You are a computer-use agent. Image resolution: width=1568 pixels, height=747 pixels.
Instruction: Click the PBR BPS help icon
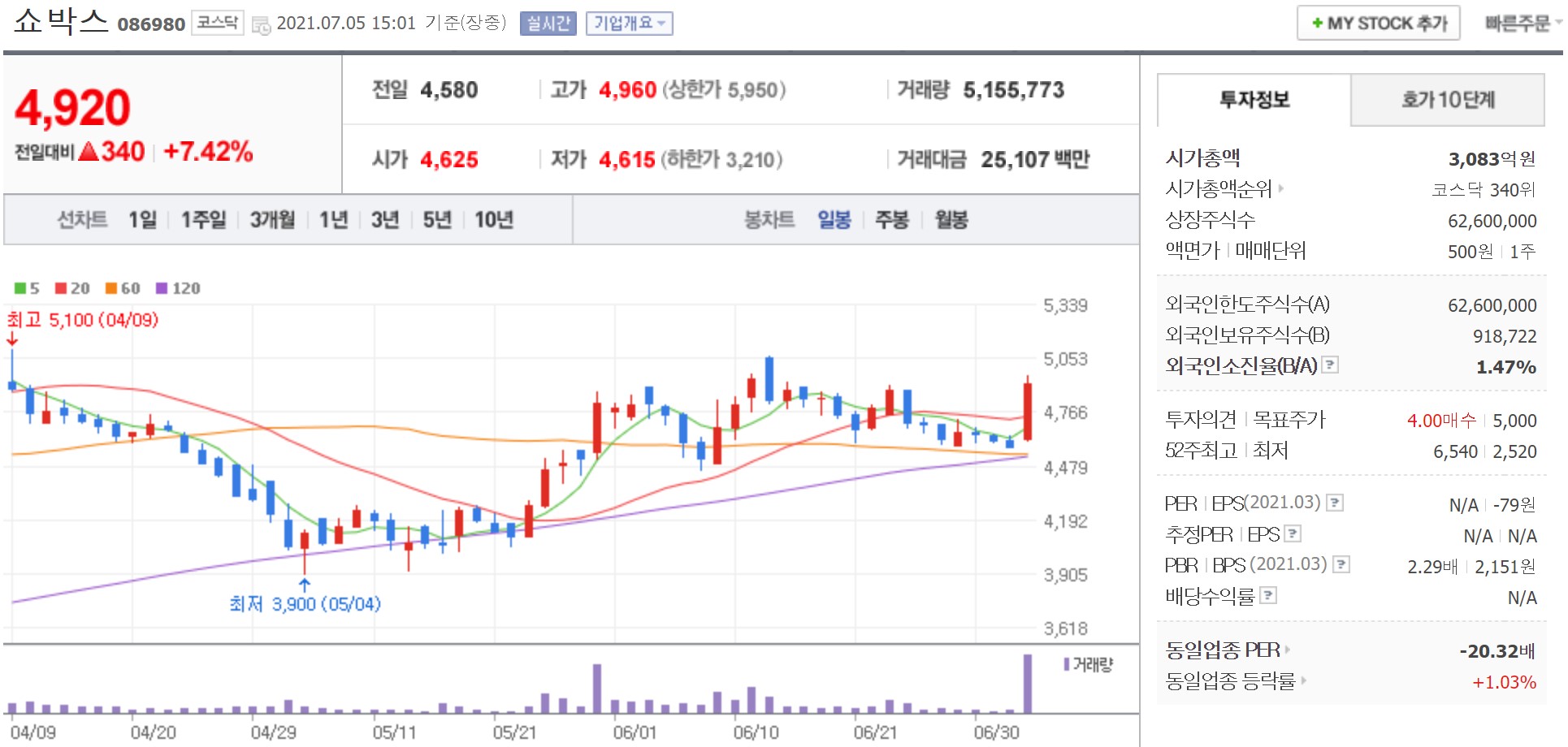pos(1342,563)
